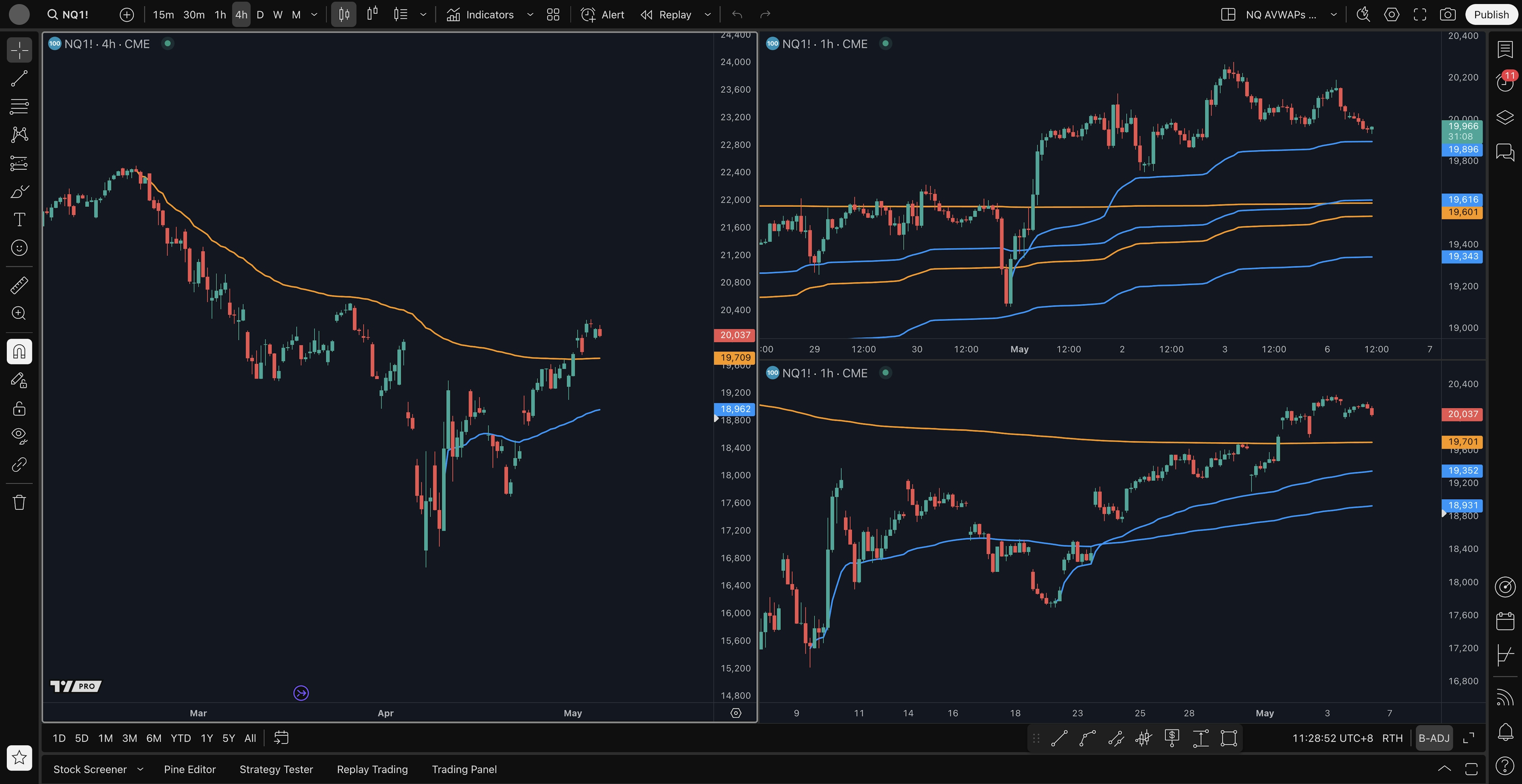Expand the Stock Screener dropdown chevron
The width and height of the screenshot is (1522, 784).
(x=140, y=769)
